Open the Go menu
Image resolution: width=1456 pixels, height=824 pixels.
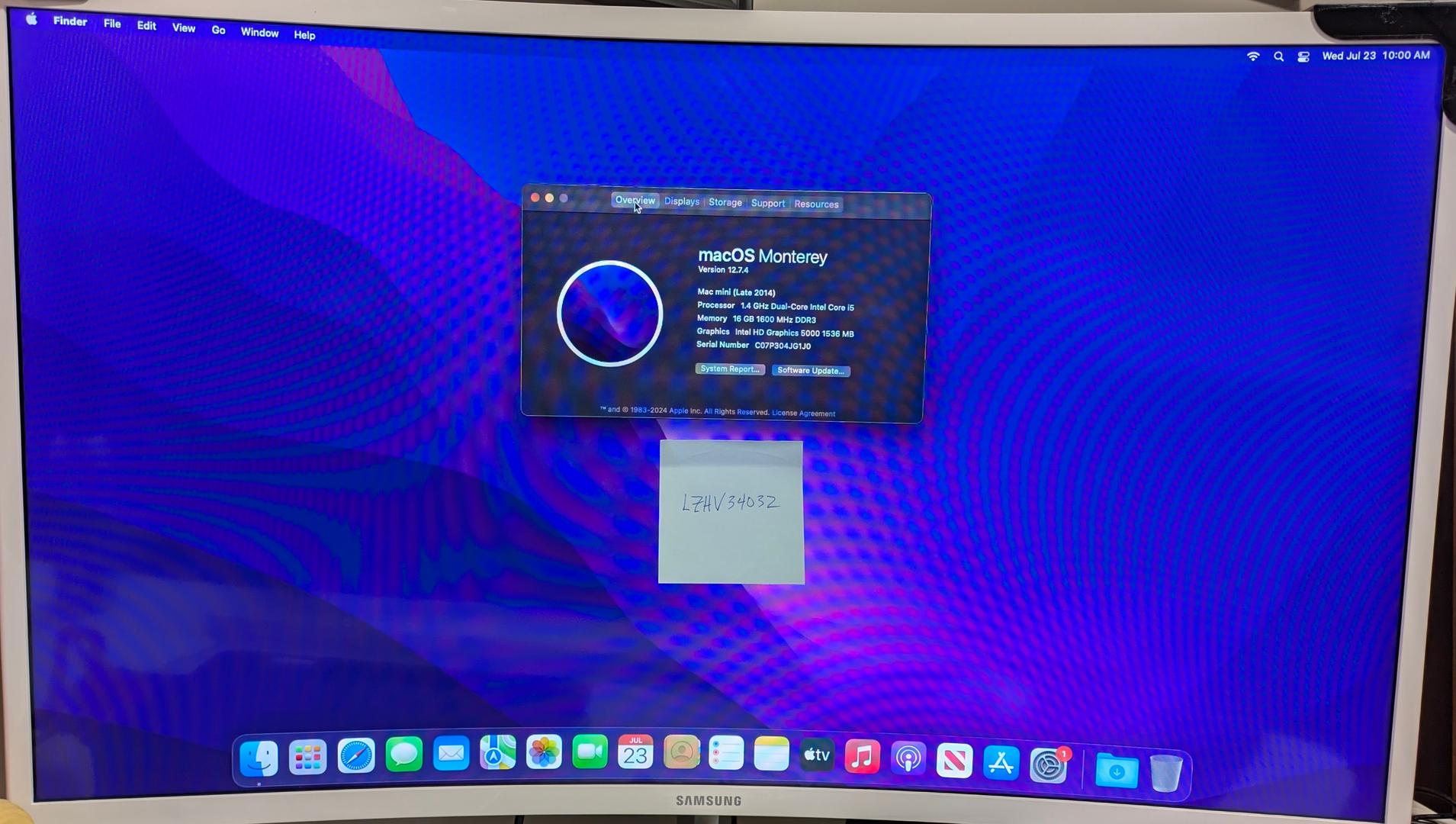tap(219, 31)
